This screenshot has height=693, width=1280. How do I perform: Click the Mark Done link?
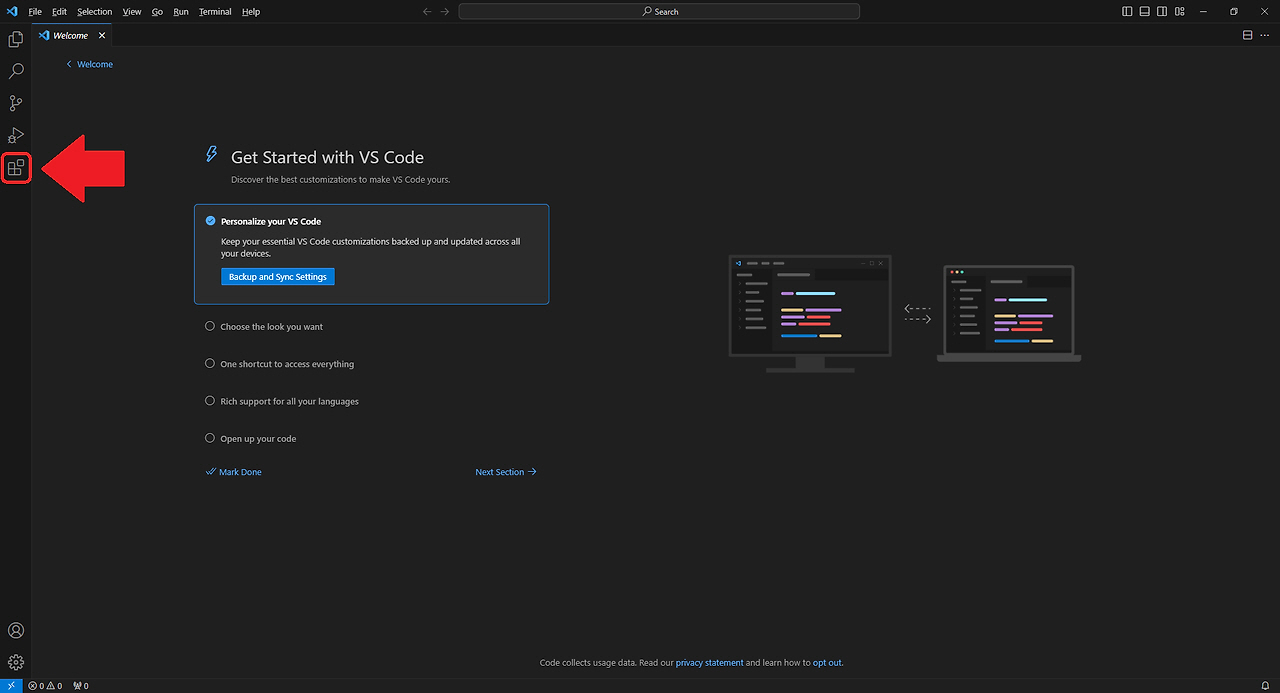[x=234, y=472]
